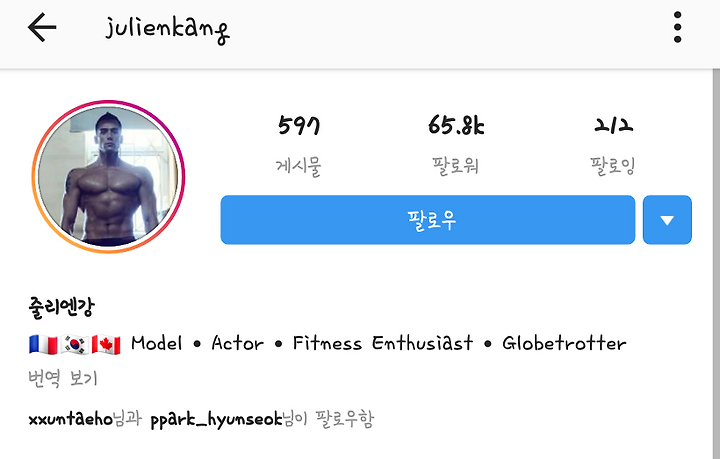720x459 pixels.
Task: Open the xxuntaeho follower link
Action: pos(70,419)
